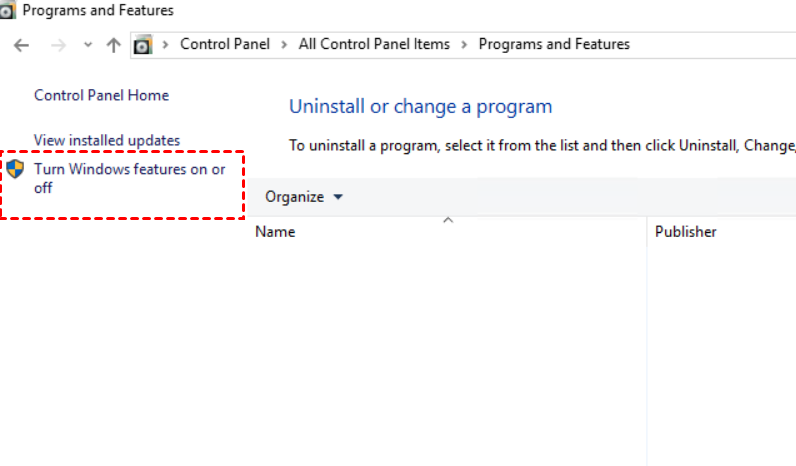The image size is (796, 466).
Task: Expand the chevron after All Control Panel Items
Action: (465, 45)
